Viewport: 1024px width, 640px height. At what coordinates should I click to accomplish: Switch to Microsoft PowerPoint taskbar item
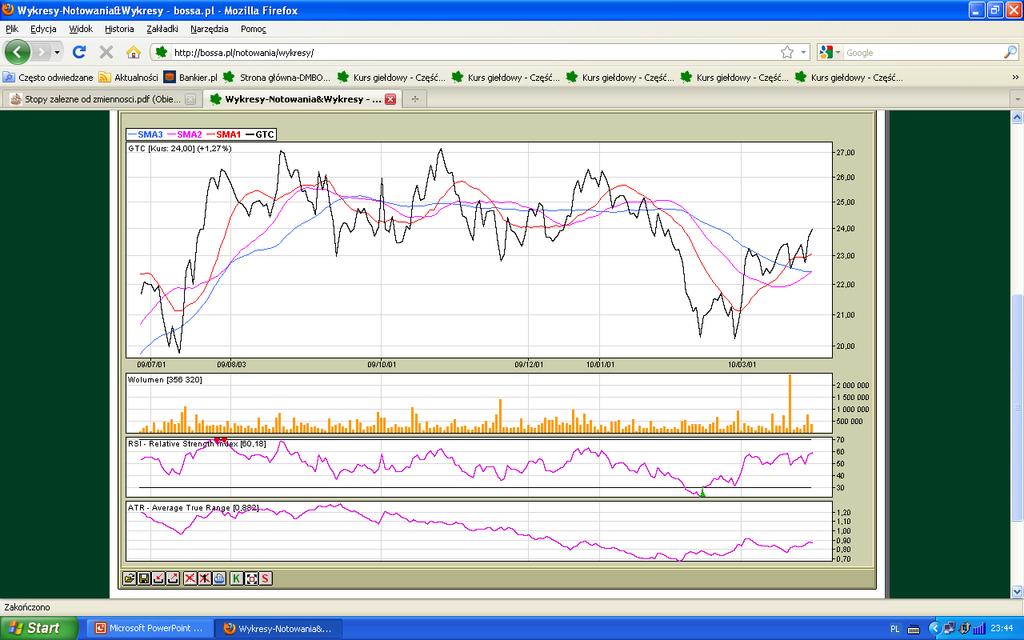150,628
